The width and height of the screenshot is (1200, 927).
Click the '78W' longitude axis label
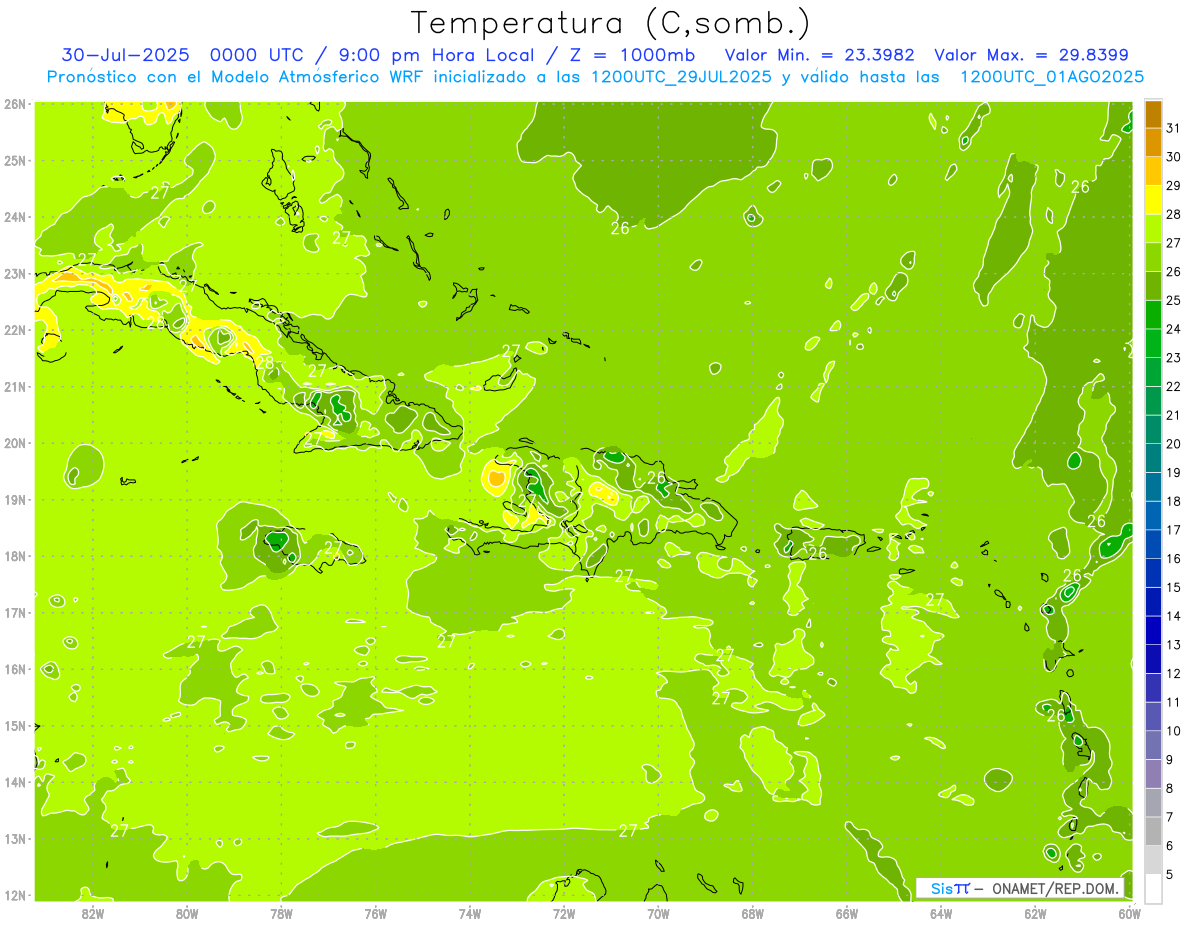pos(281,913)
